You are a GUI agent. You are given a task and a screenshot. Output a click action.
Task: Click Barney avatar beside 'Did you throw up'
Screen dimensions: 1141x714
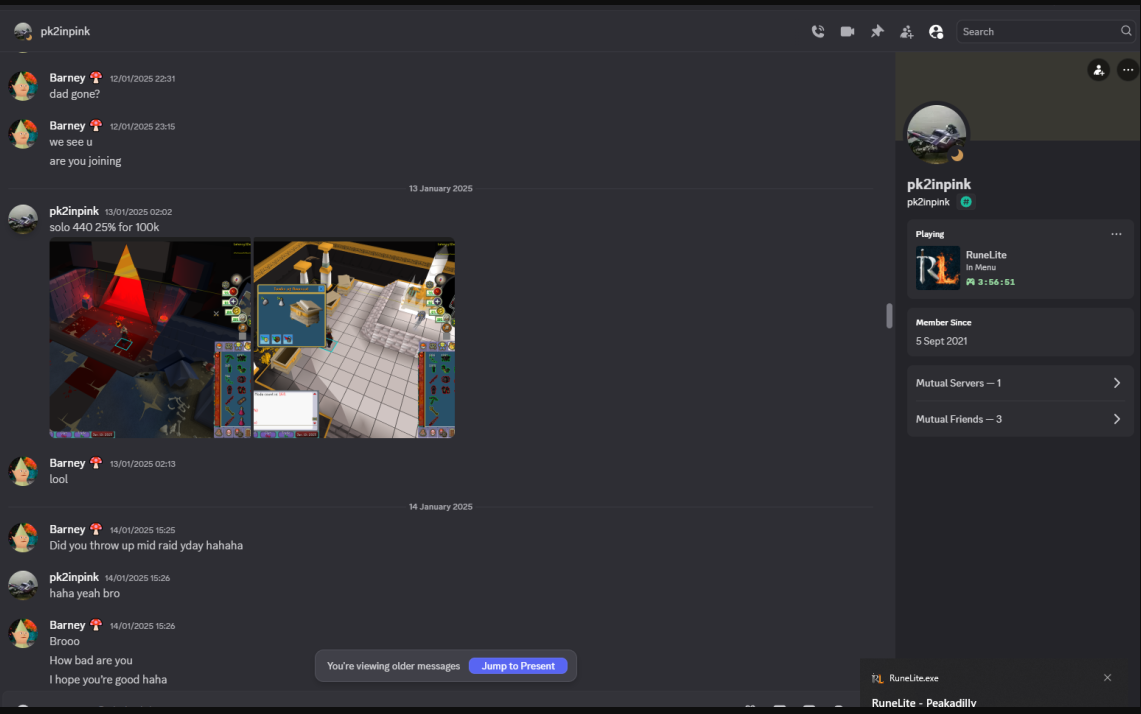[x=23, y=537]
